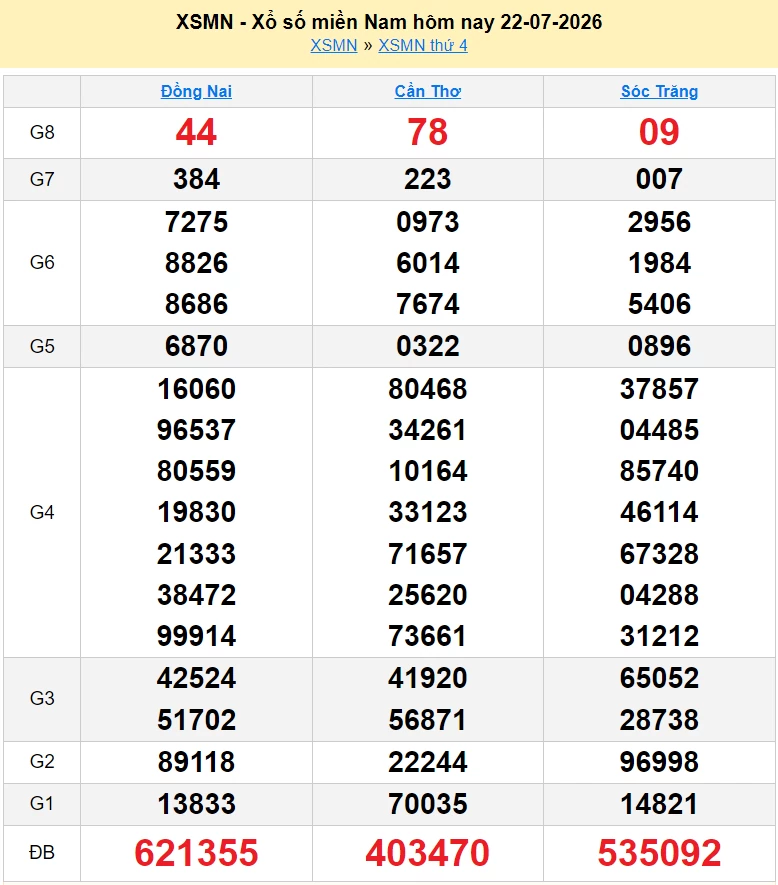Click G4 number 34261

click(427, 430)
